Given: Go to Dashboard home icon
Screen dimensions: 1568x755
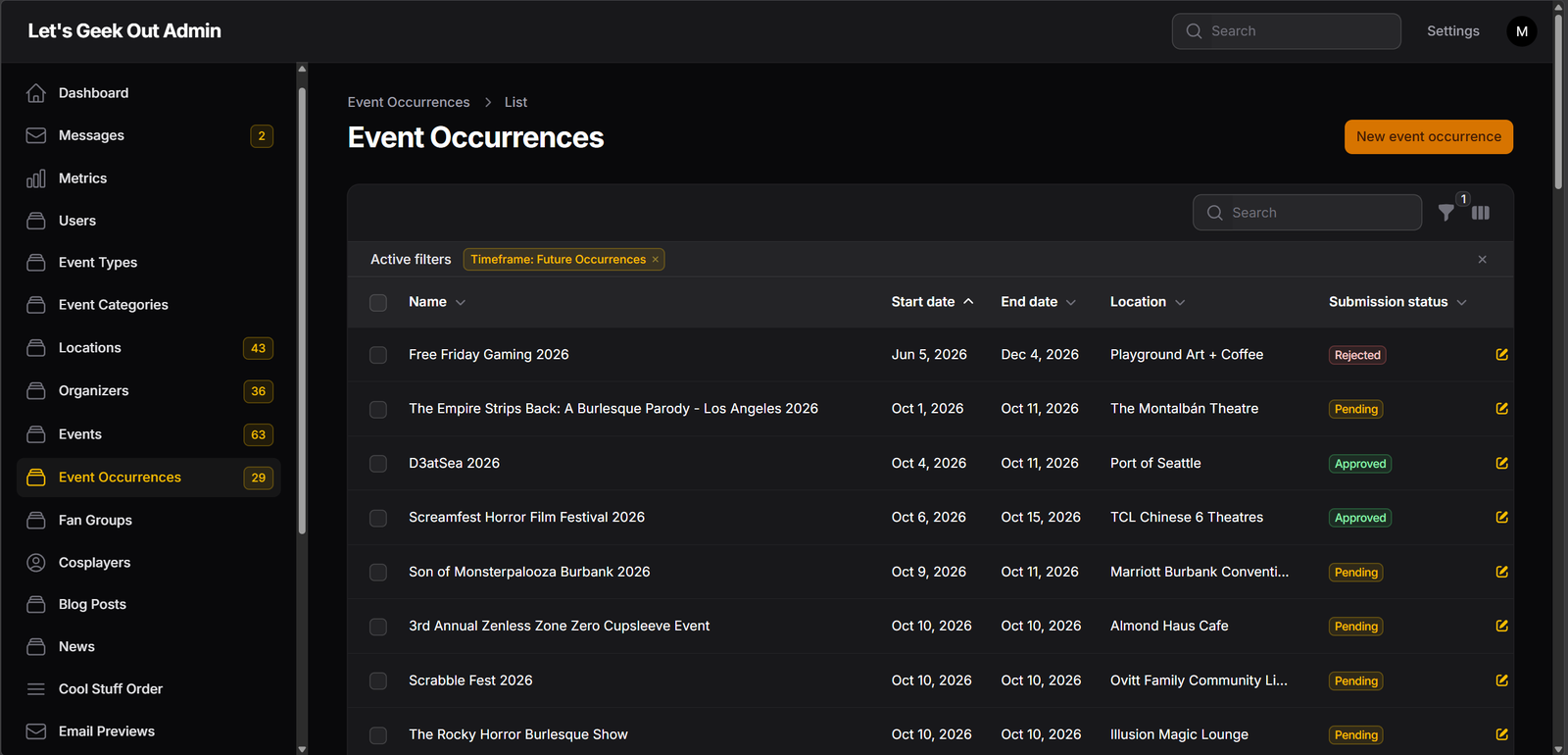Looking at the screenshot, I should point(36,93).
